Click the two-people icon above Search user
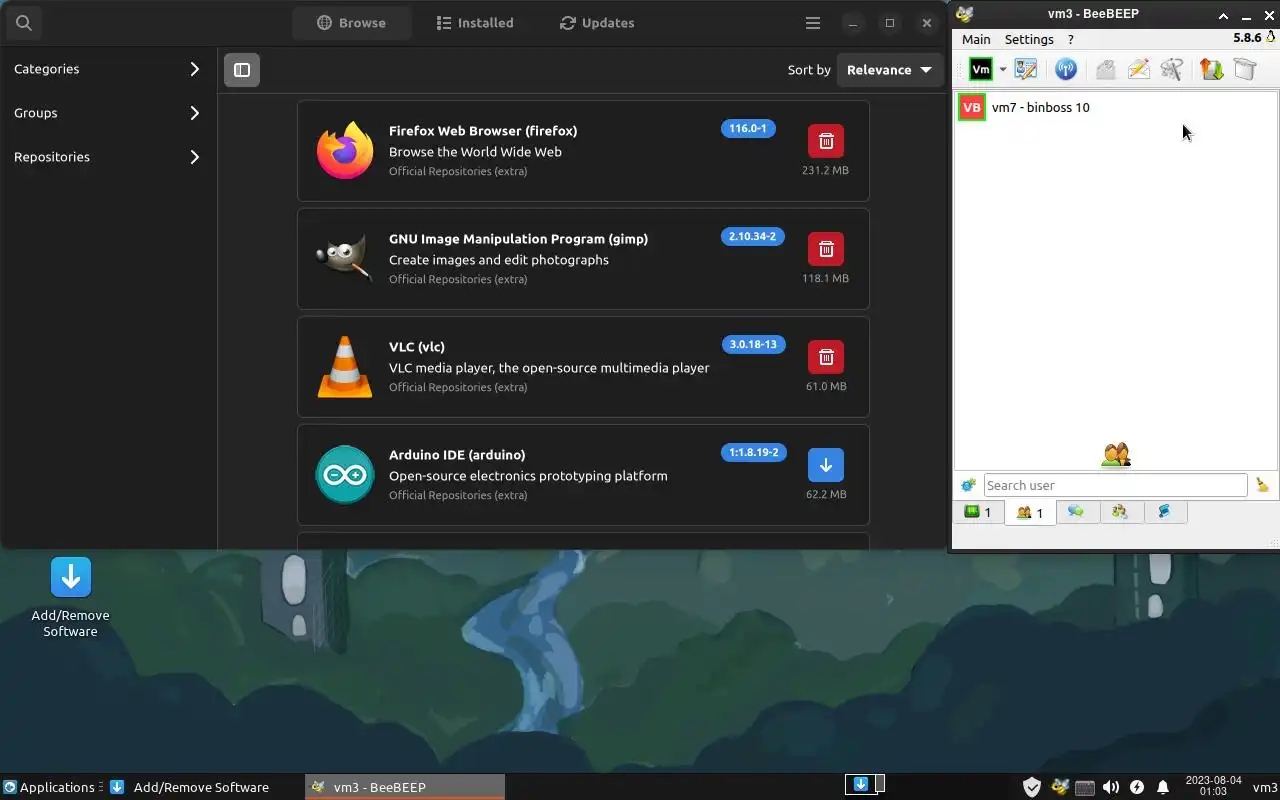 pos(1115,455)
